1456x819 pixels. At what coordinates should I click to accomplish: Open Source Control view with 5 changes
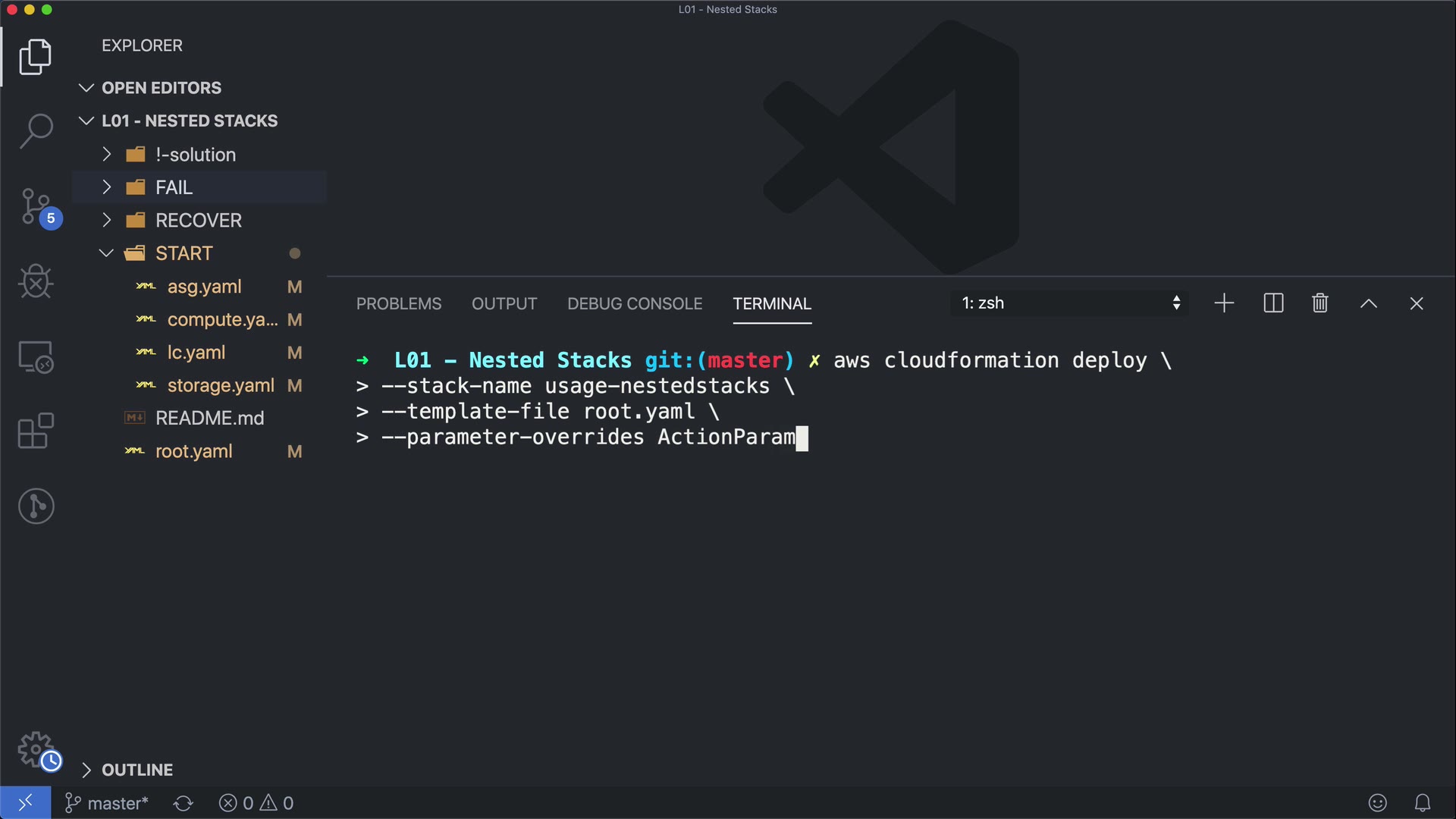click(x=36, y=206)
